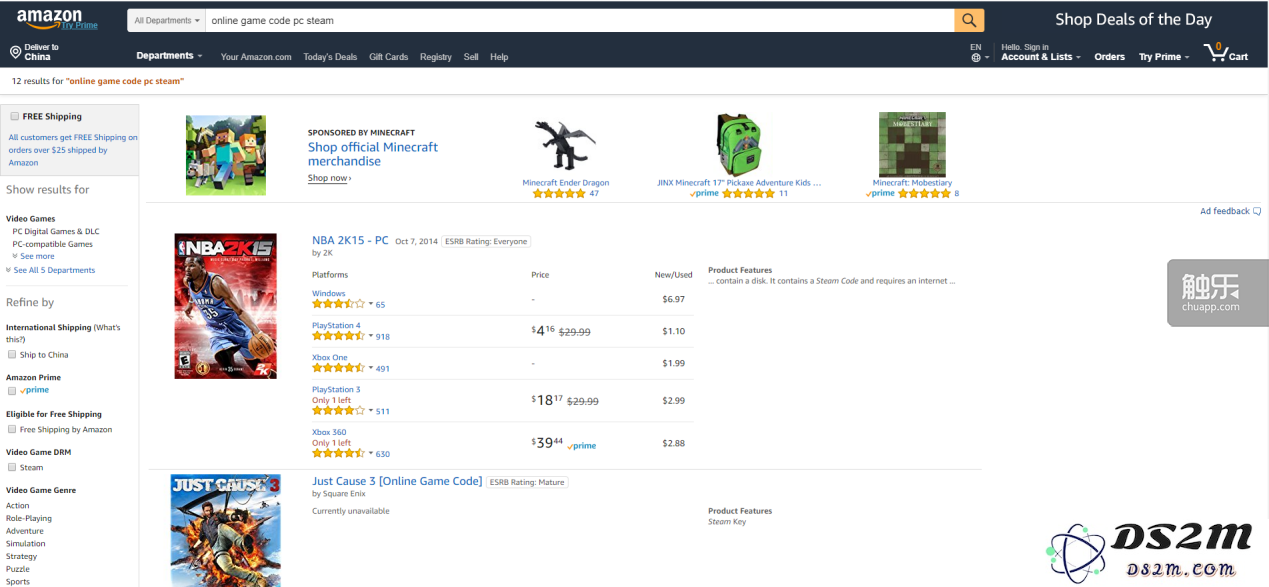Click the orange search magnifier button
This screenshot has width=1269, height=587.
tap(969, 20)
